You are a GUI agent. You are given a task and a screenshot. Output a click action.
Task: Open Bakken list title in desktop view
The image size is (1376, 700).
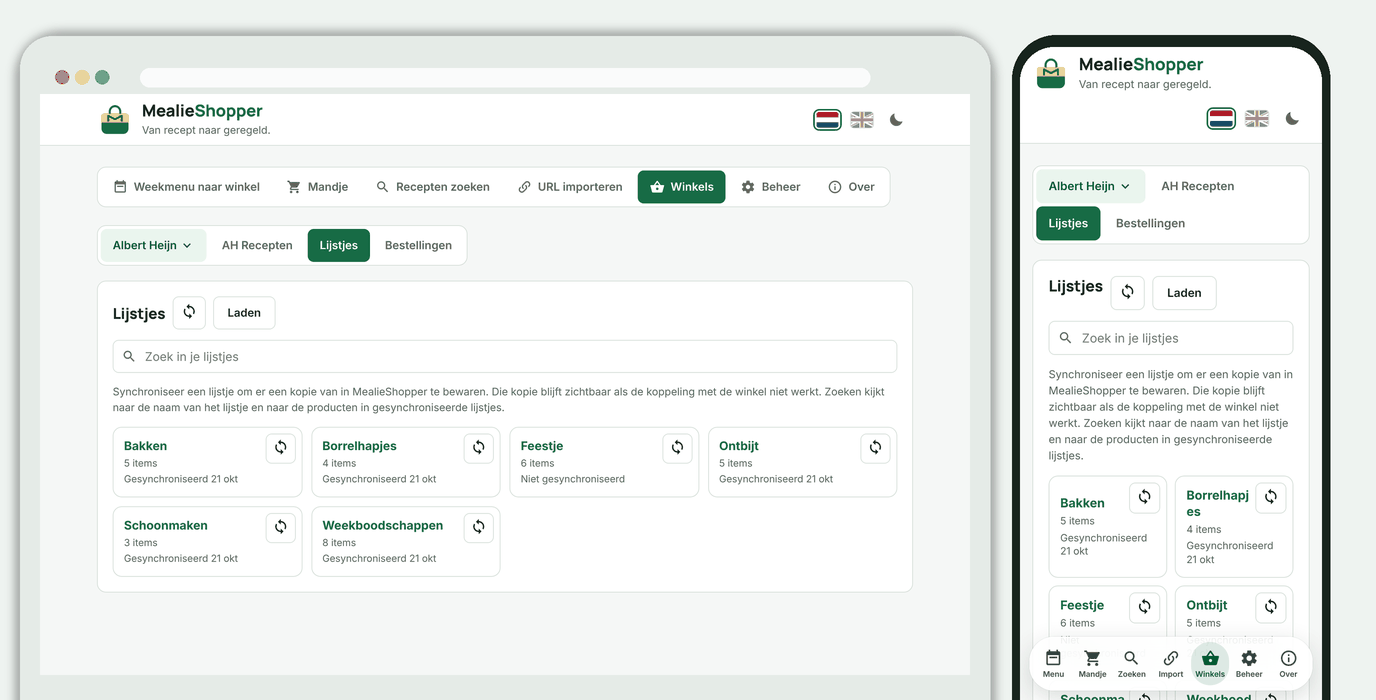[145, 446]
